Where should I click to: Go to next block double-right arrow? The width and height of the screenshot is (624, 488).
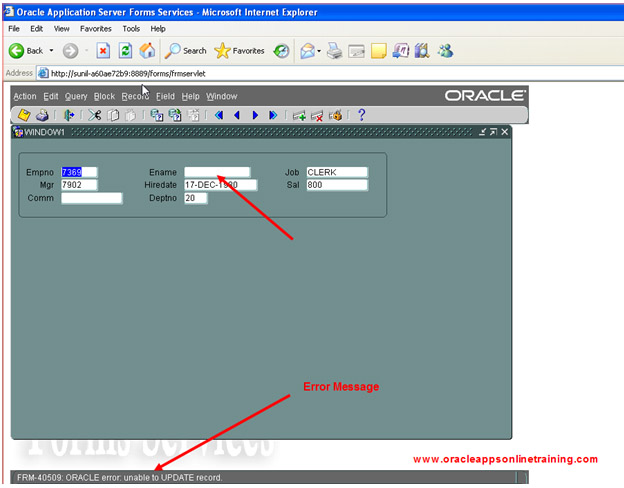273,115
